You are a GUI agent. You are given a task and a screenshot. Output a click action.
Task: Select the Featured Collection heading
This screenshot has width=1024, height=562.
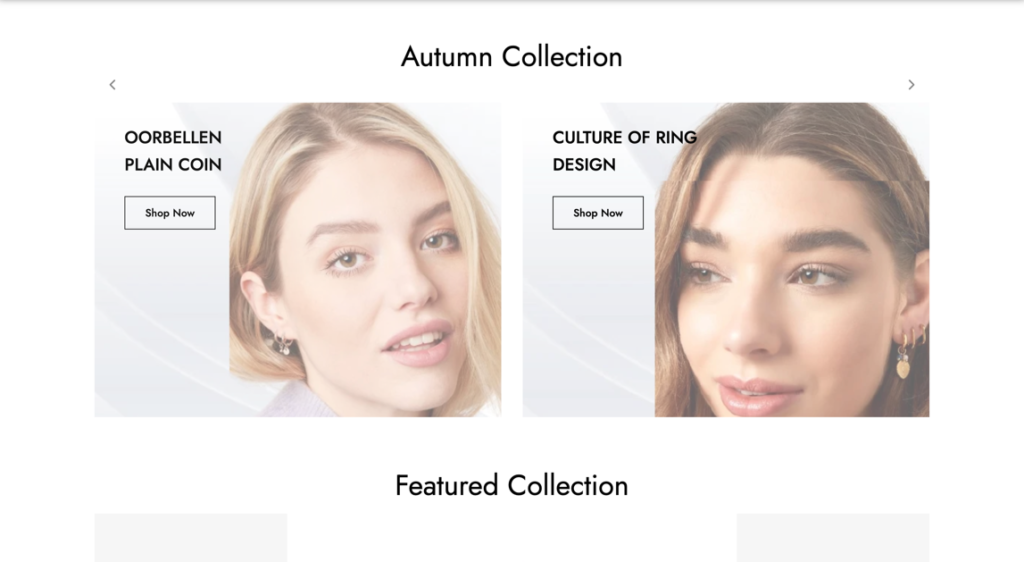[x=511, y=486]
